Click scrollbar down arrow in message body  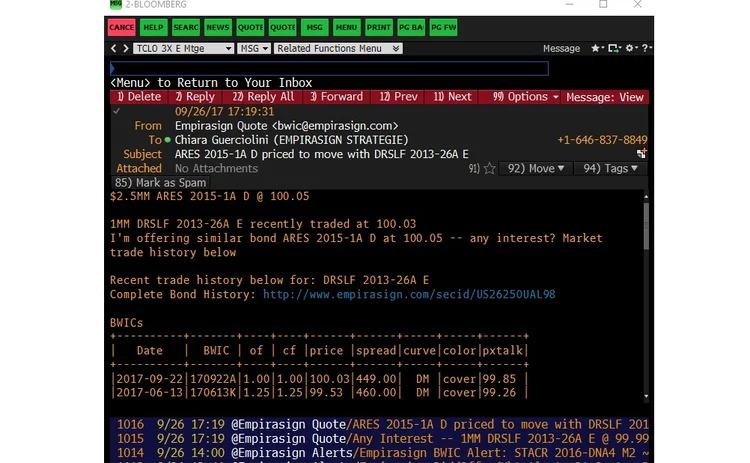[x=646, y=396]
